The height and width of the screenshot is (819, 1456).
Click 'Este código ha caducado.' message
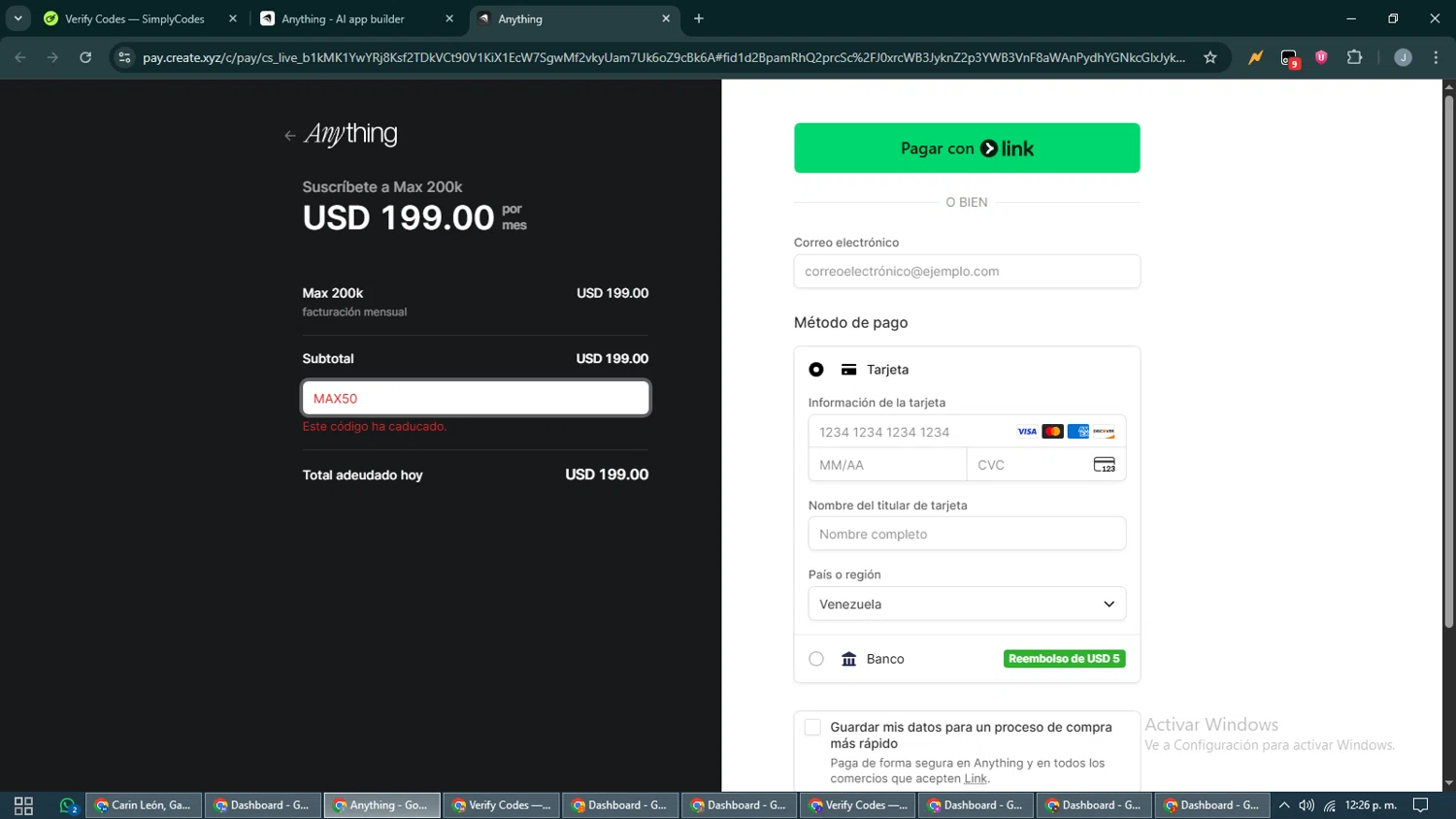[375, 426]
